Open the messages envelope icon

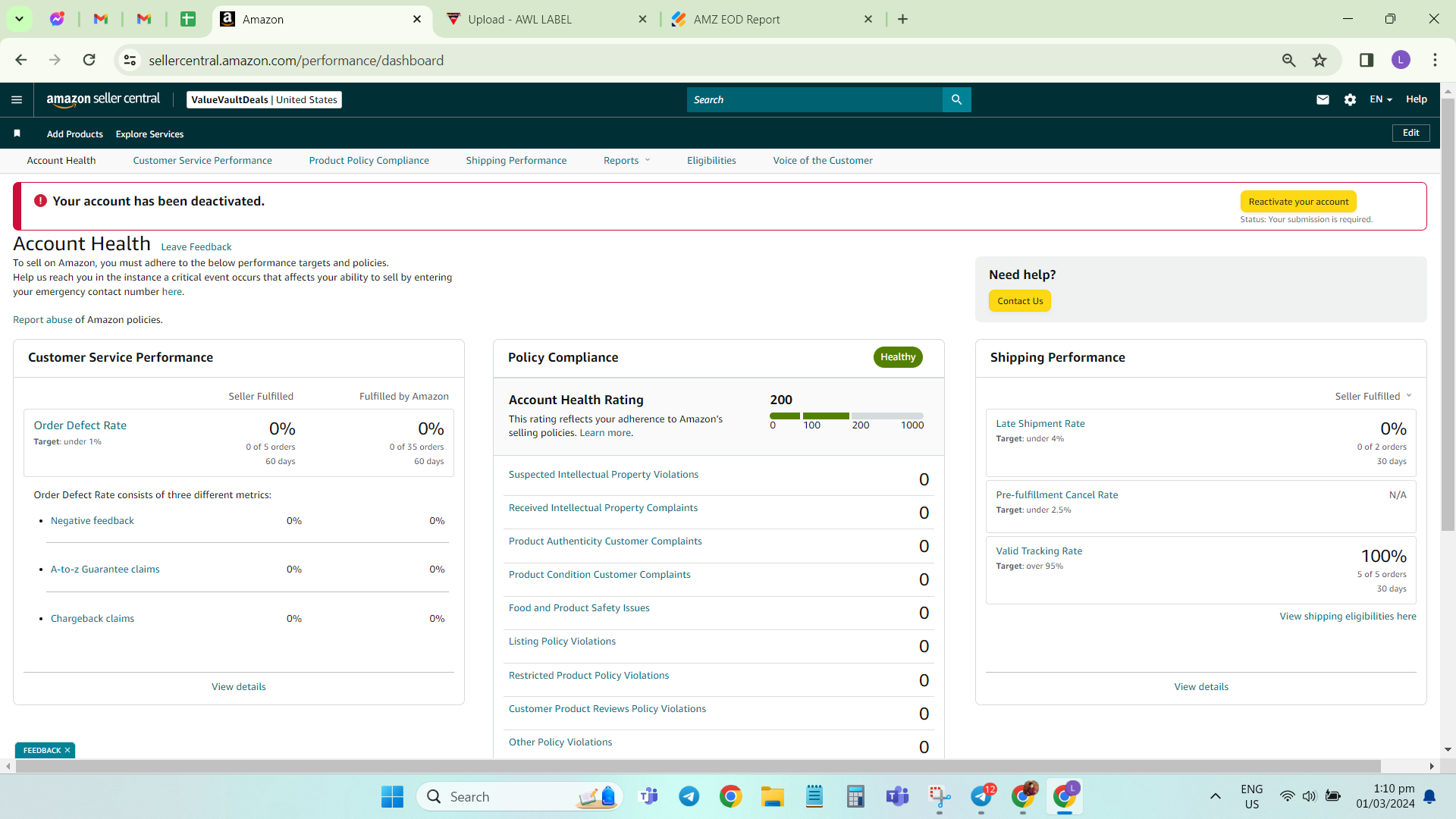tap(1323, 99)
